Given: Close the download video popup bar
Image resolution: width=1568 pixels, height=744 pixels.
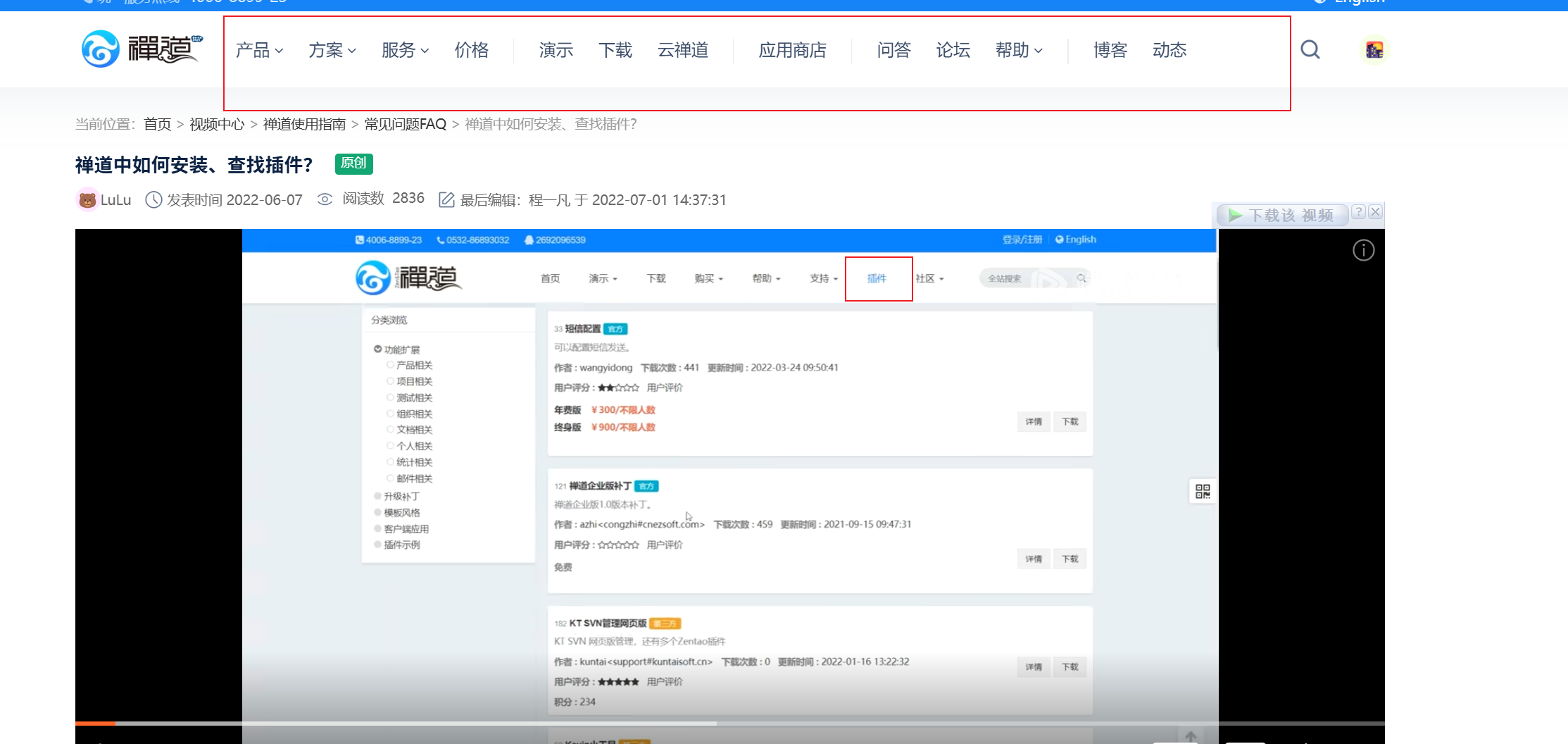Looking at the screenshot, I should [1375, 212].
